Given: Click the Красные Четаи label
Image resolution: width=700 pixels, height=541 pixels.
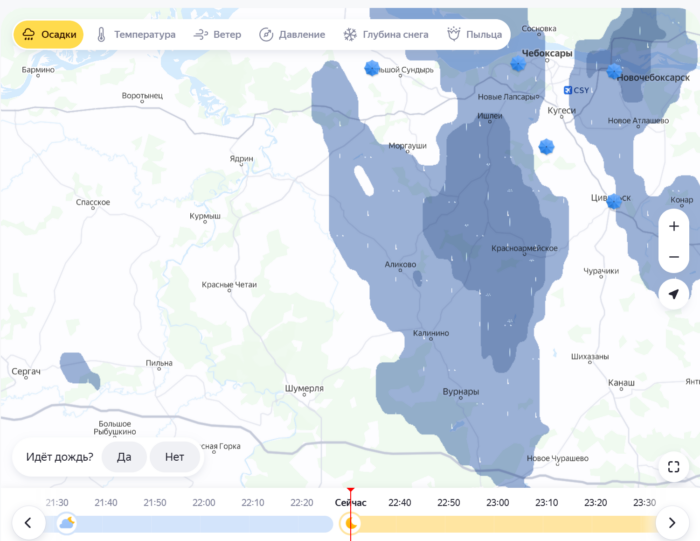Looking at the screenshot, I should 229,284.
